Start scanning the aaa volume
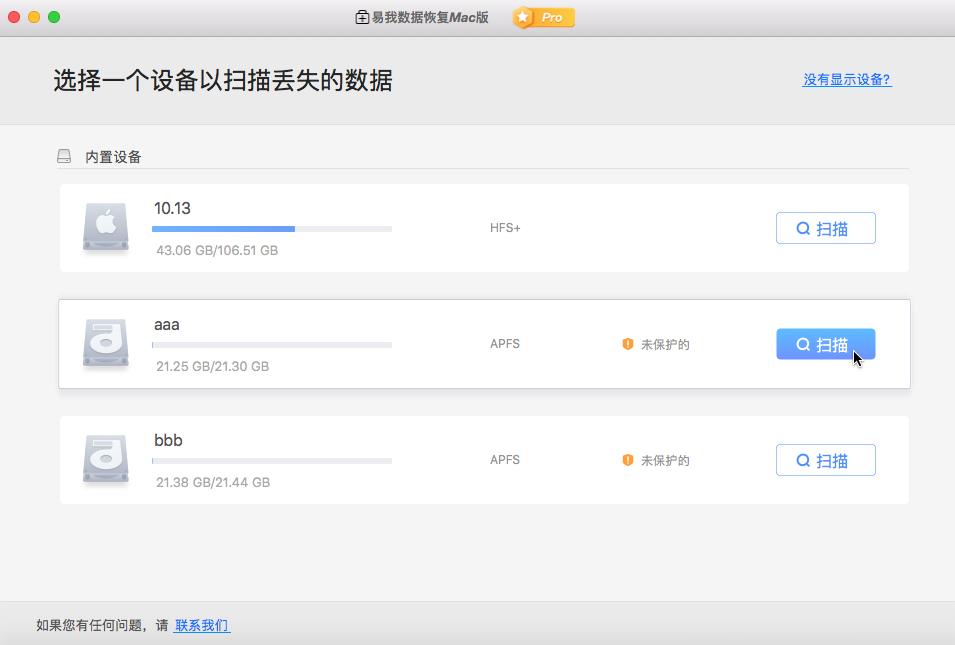The height and width of the screenshot is (645, 955). coord(825,343)
